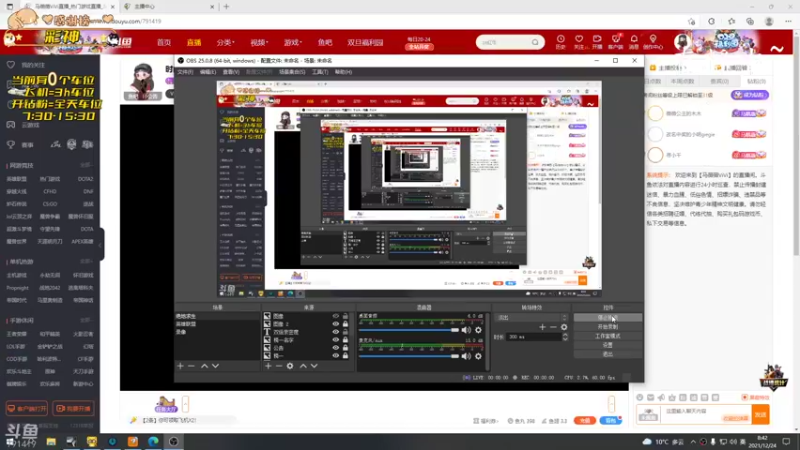Mute the 麦克风/Aux speaker icon

click(466, 356)
